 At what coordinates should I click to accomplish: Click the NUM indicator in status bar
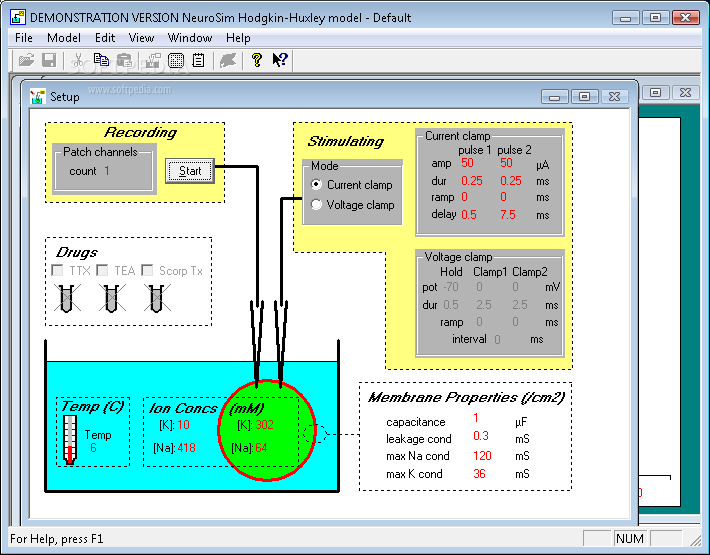(x=629, y=539)
